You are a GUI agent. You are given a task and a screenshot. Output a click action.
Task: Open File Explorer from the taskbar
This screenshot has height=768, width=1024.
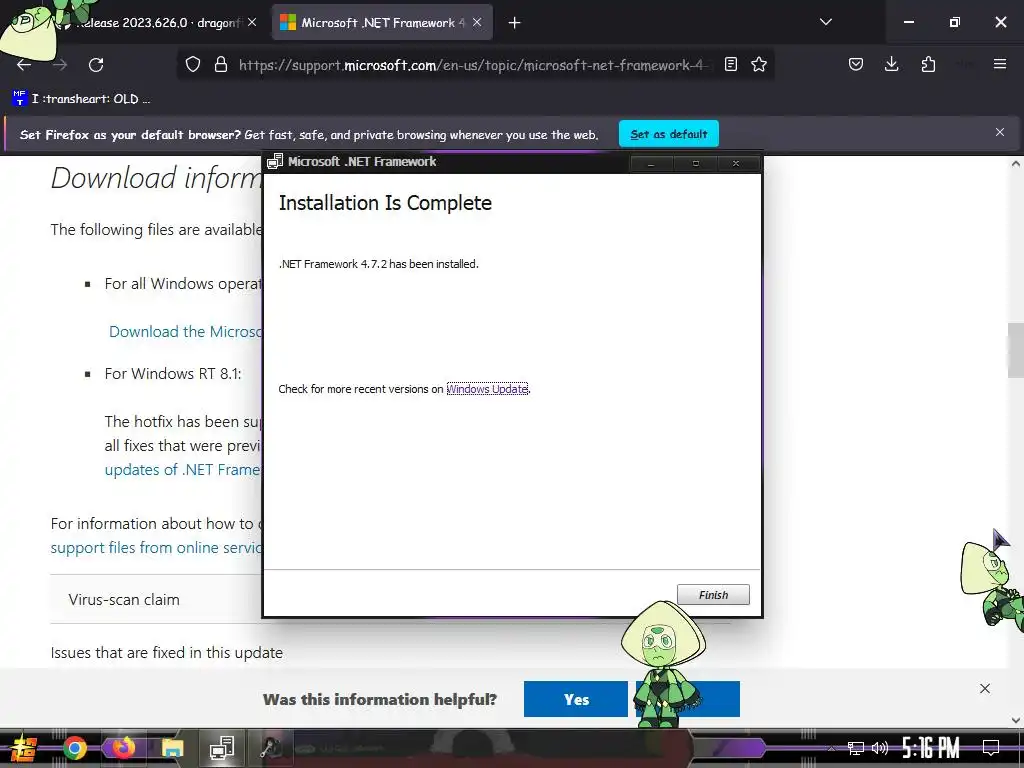pyautogui.click(x=172, y=748)
